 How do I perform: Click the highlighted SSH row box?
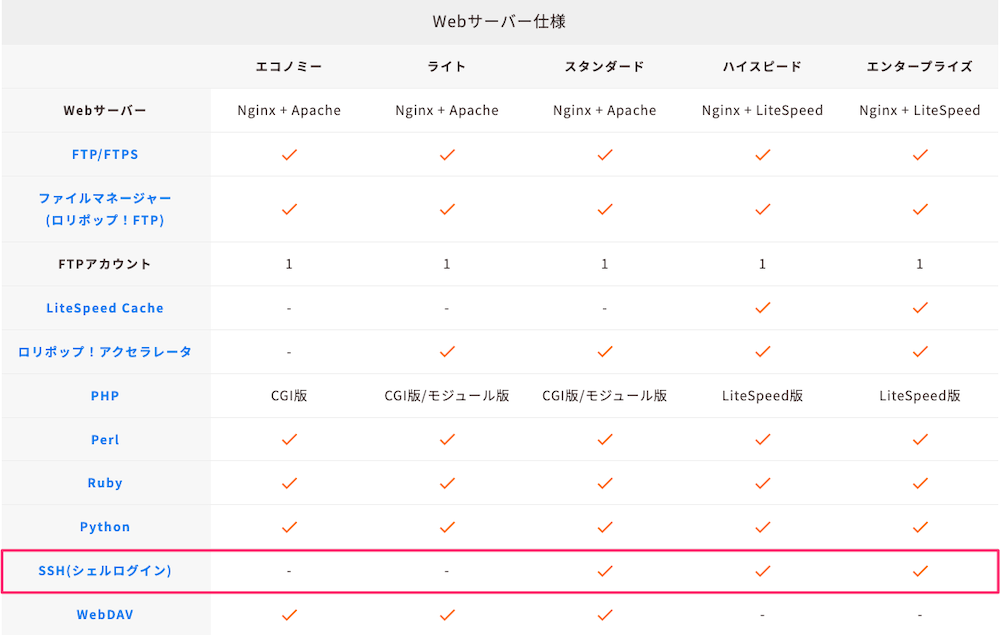(x=500, y=570)
